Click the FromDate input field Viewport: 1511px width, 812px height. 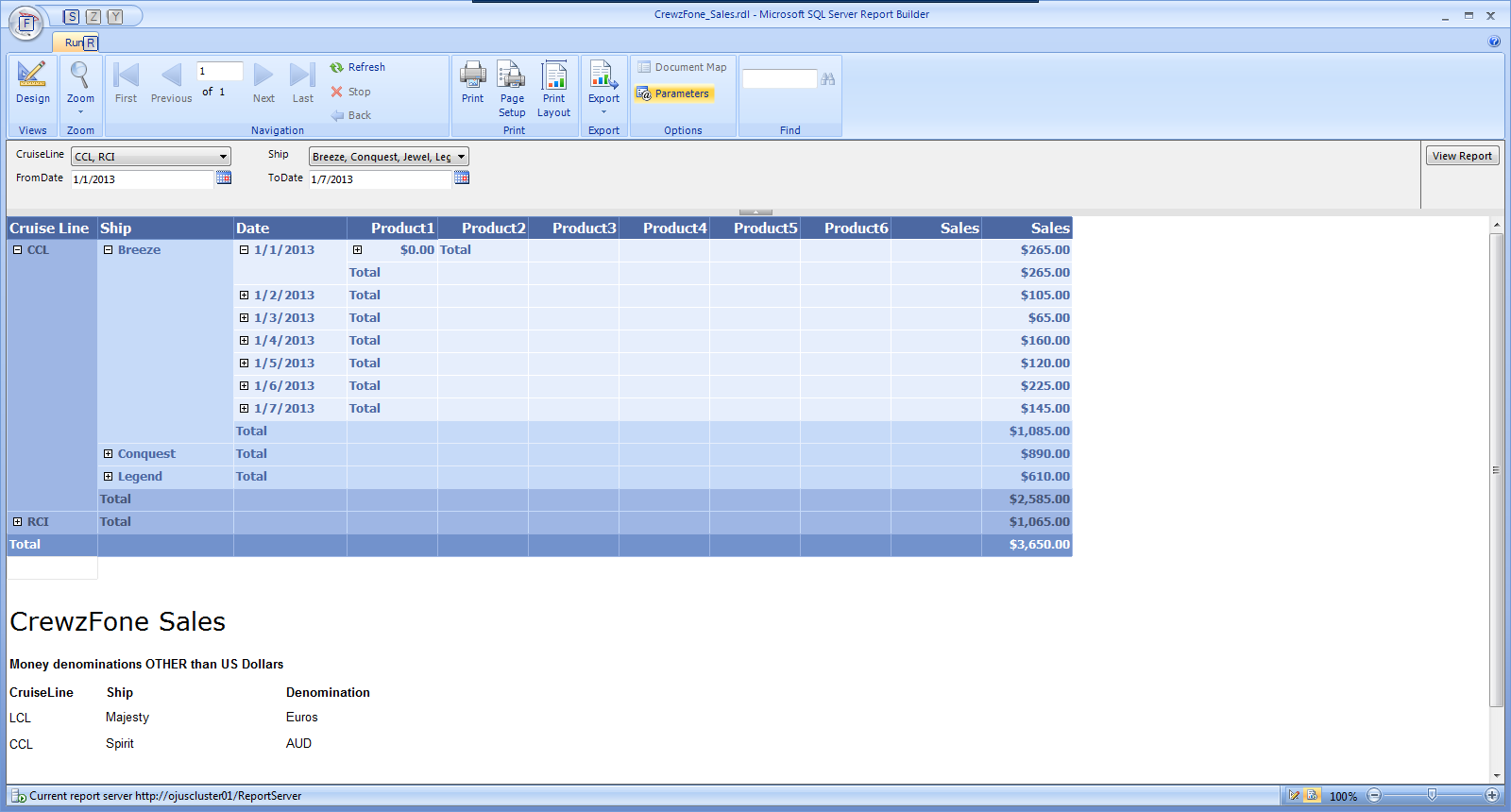142,178
